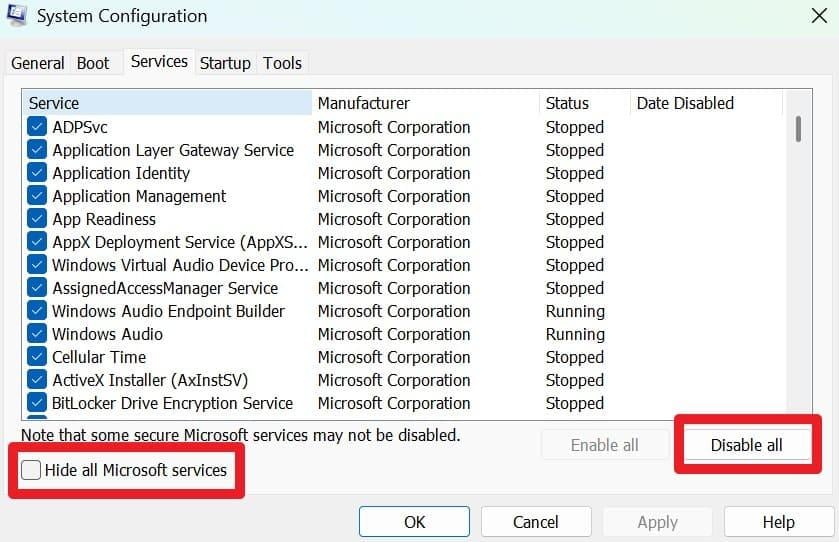The image size is (839, 542).
Task: Open Help for System Configuration
Action: point(778,522)
